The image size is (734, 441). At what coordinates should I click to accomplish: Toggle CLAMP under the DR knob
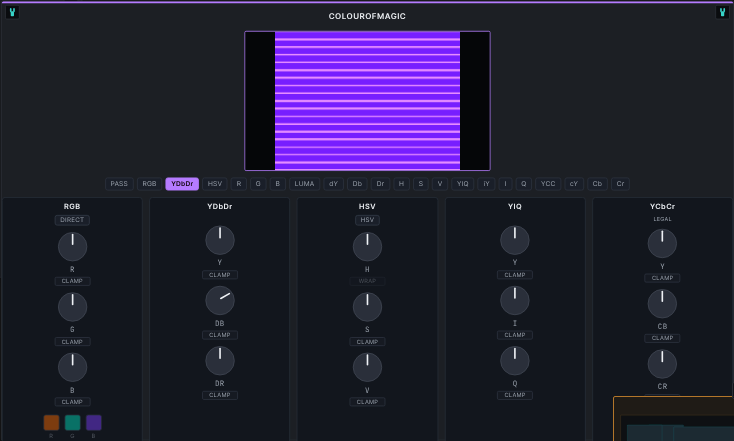pos(220,395)
